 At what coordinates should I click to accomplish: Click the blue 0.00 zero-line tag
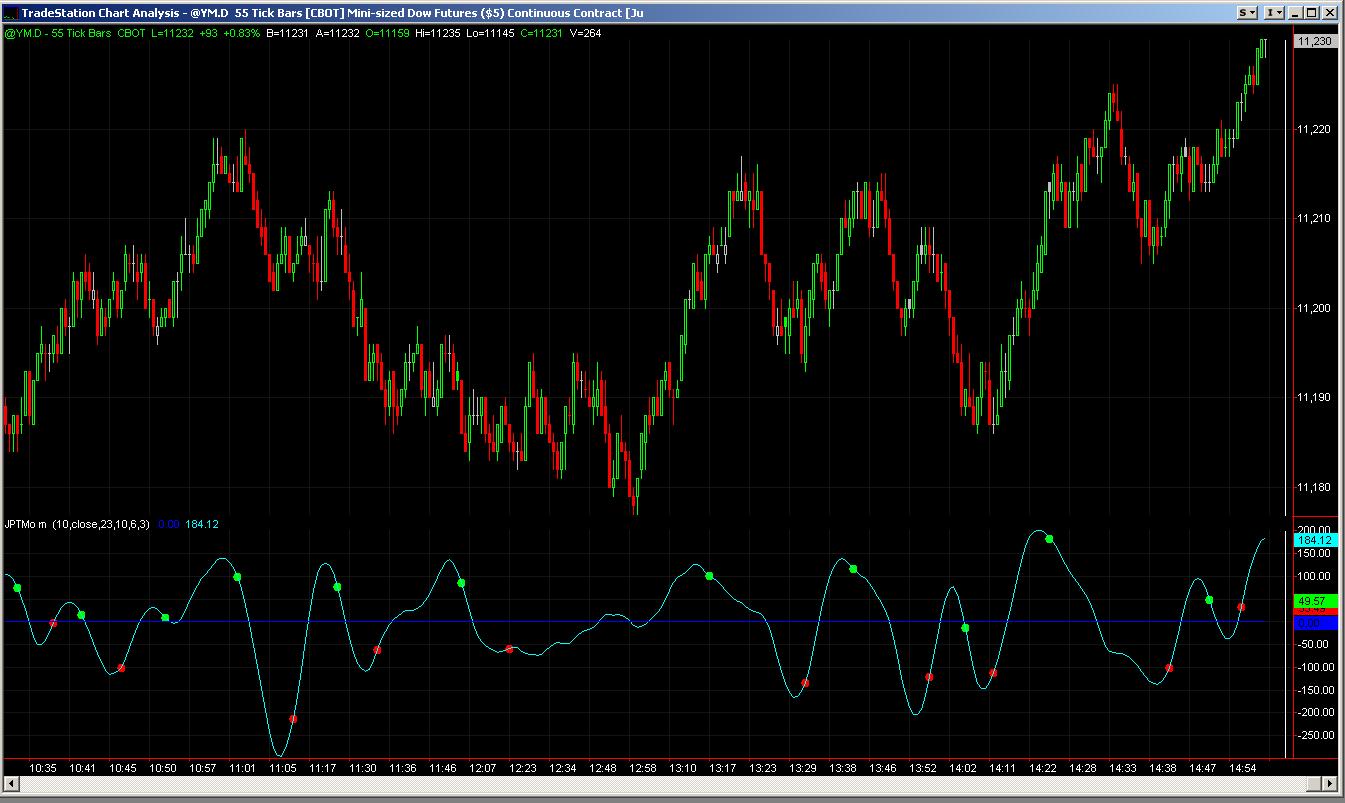pyautogui.click(x=1313, y=622)
